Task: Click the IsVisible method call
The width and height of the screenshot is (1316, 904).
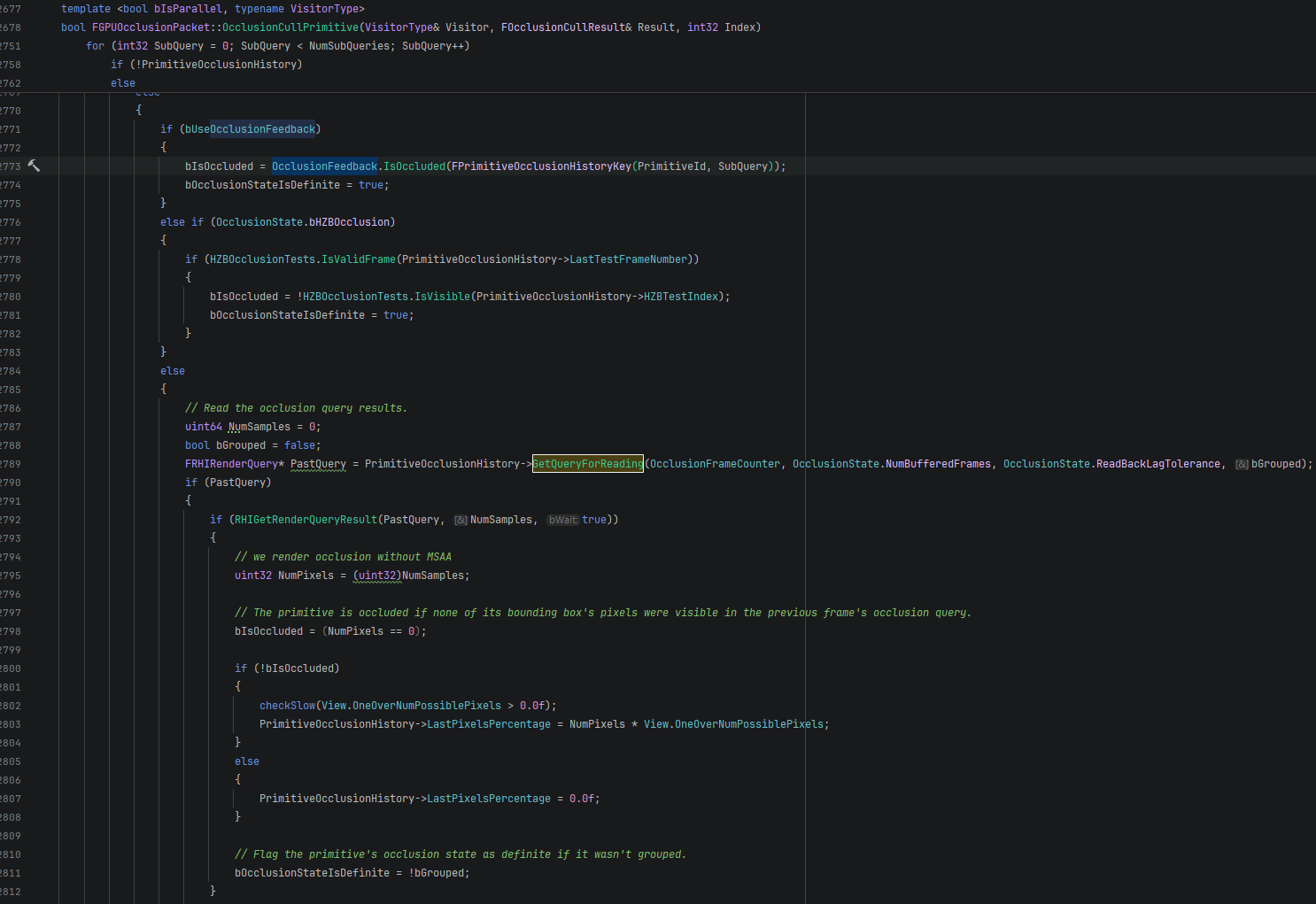Action: [442, 297]
